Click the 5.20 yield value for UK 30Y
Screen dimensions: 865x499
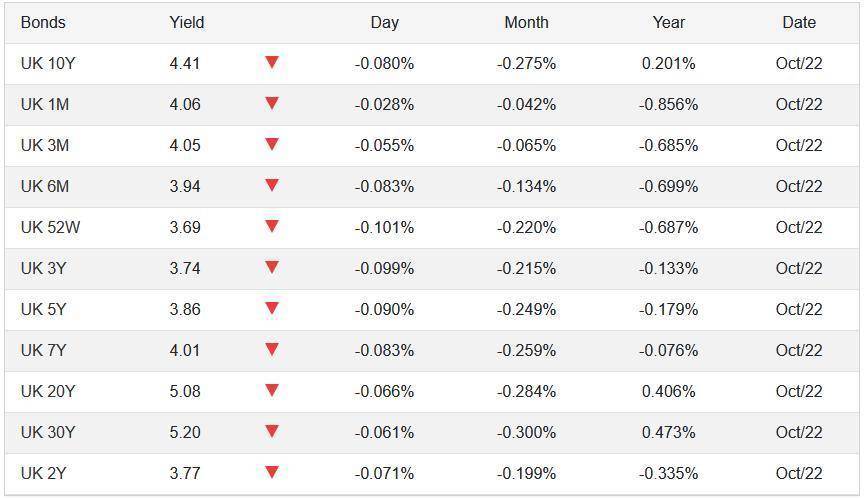click(185, 432)
